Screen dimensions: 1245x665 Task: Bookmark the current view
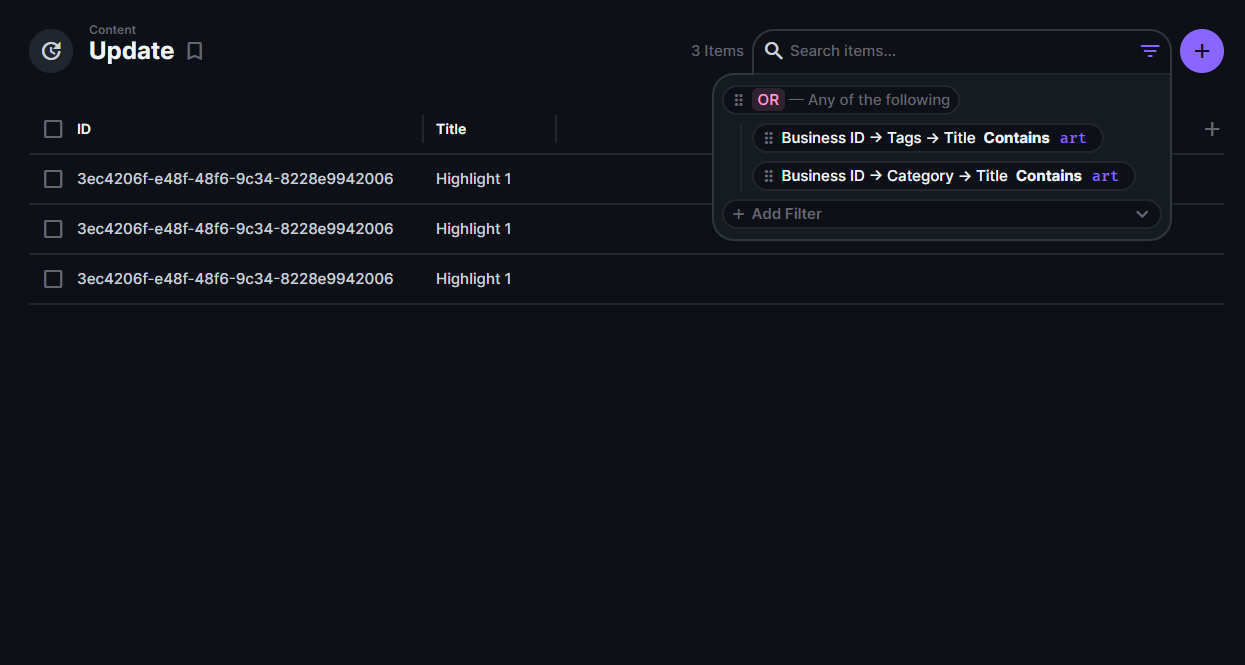tap(194, 50)
